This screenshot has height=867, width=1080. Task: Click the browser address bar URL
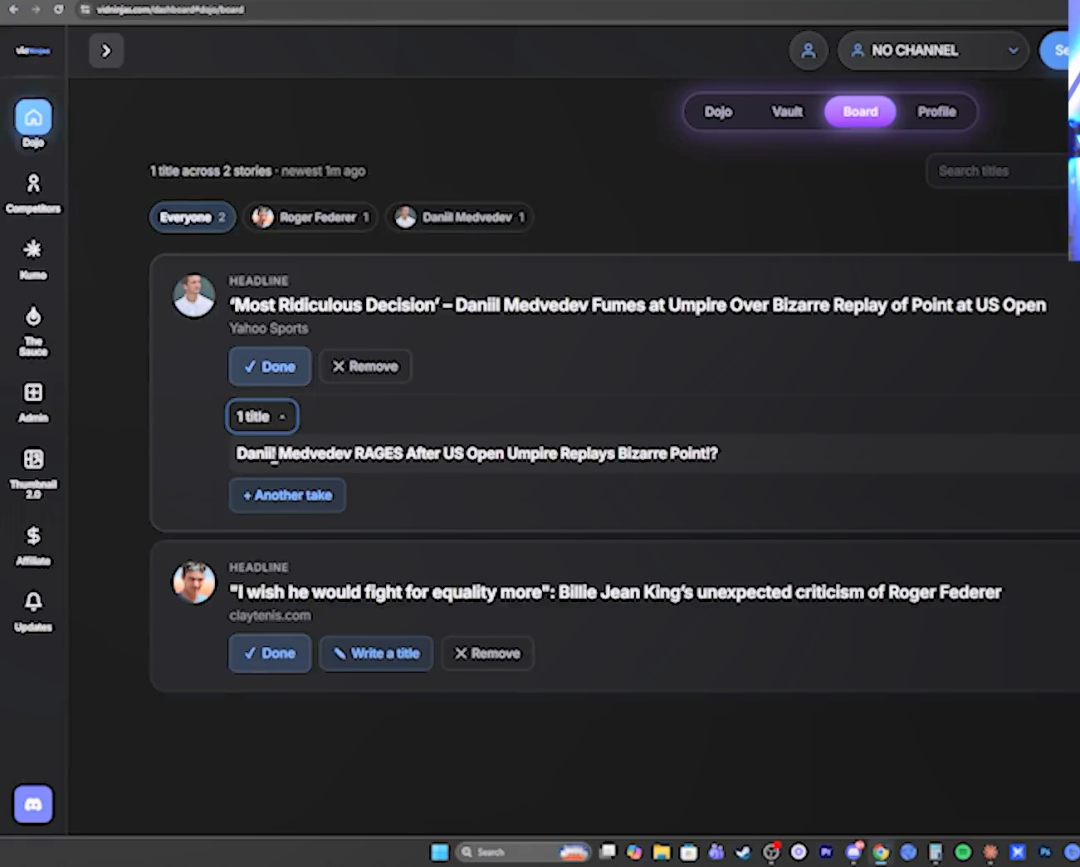[x=170, y=10]
